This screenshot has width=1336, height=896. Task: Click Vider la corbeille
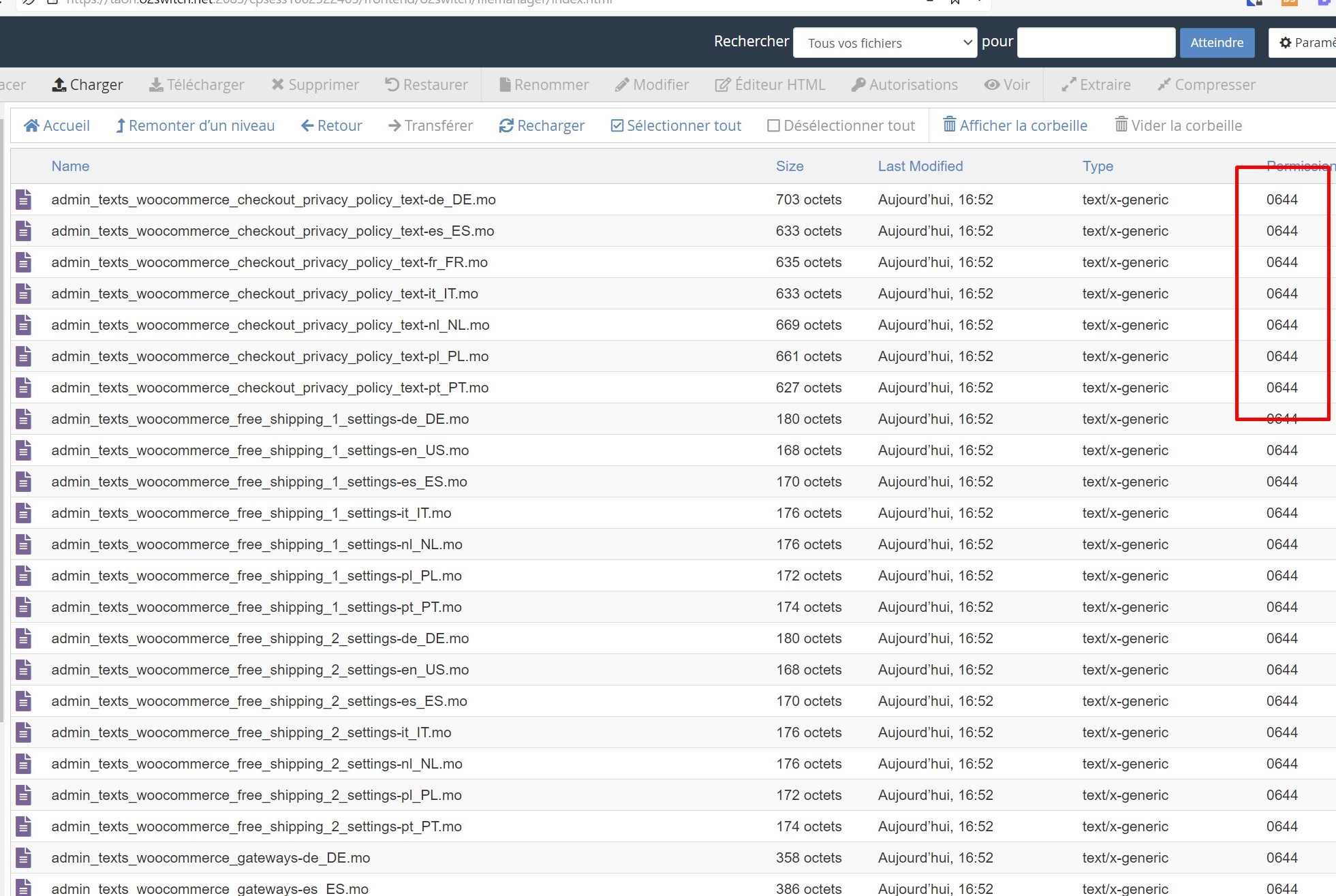1179,125
